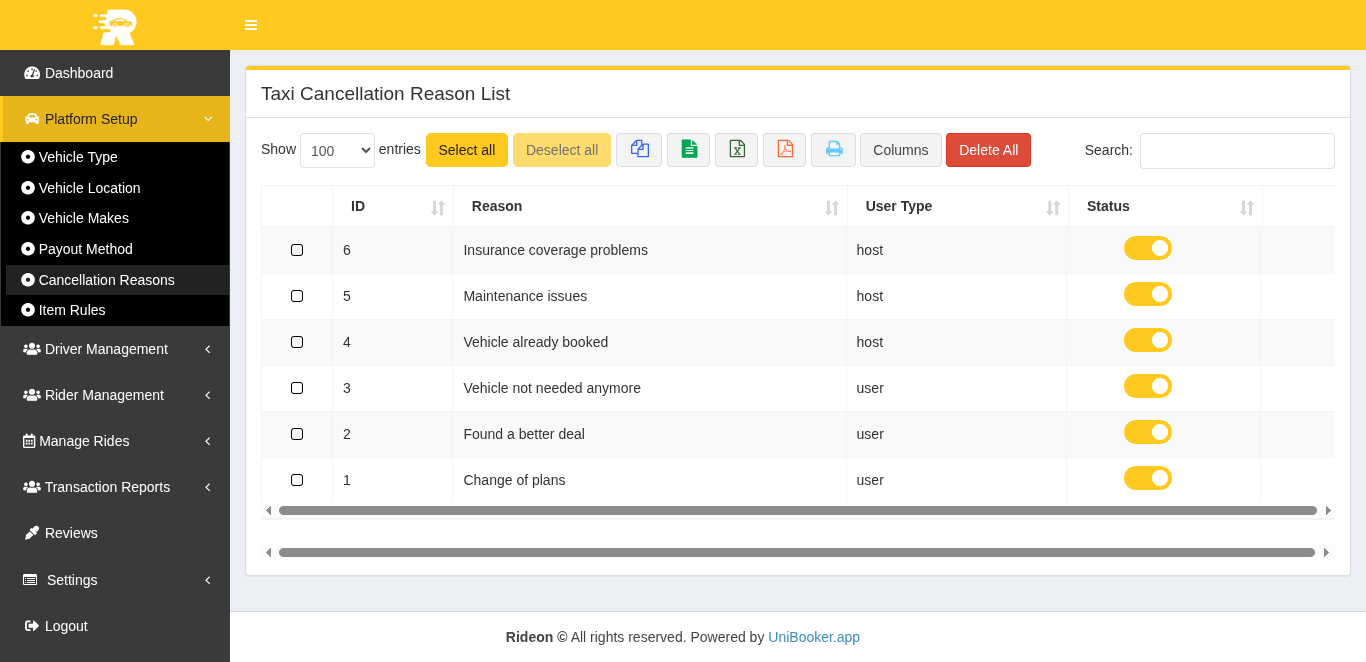Toggle the hamburger sidebar menu icon
The image size is (1366, 662).
[251, 25]
